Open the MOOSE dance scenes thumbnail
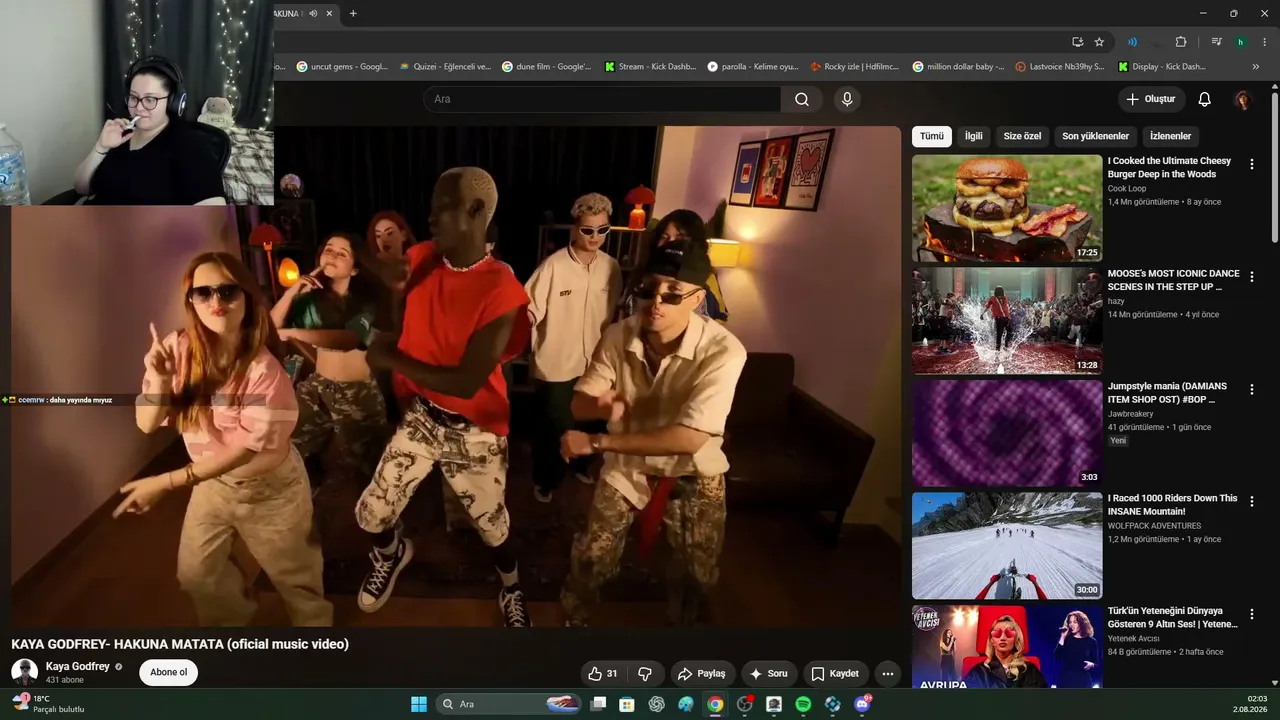Viewport: 1280px width, 720px height. tap(1007, 321)
